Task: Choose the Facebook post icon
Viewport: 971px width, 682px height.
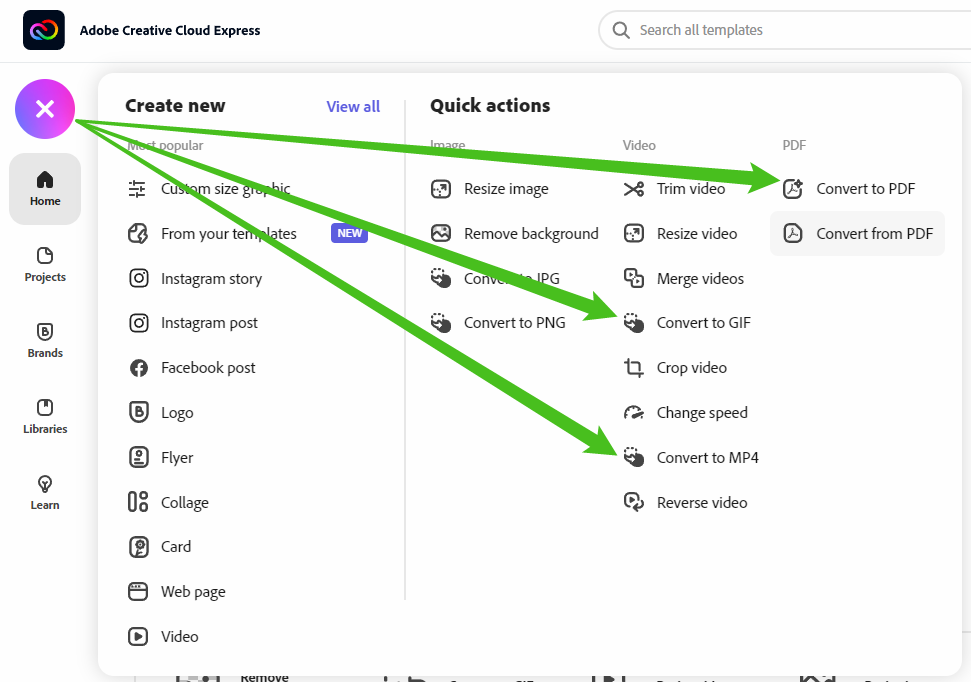Action: pos(138,367)
